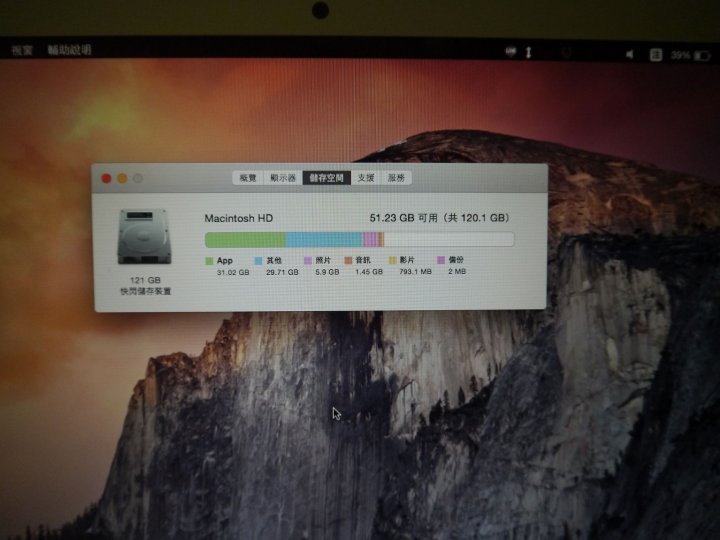Click the green App legend swatch
720x540 pixels.
(x=209, y=261)
